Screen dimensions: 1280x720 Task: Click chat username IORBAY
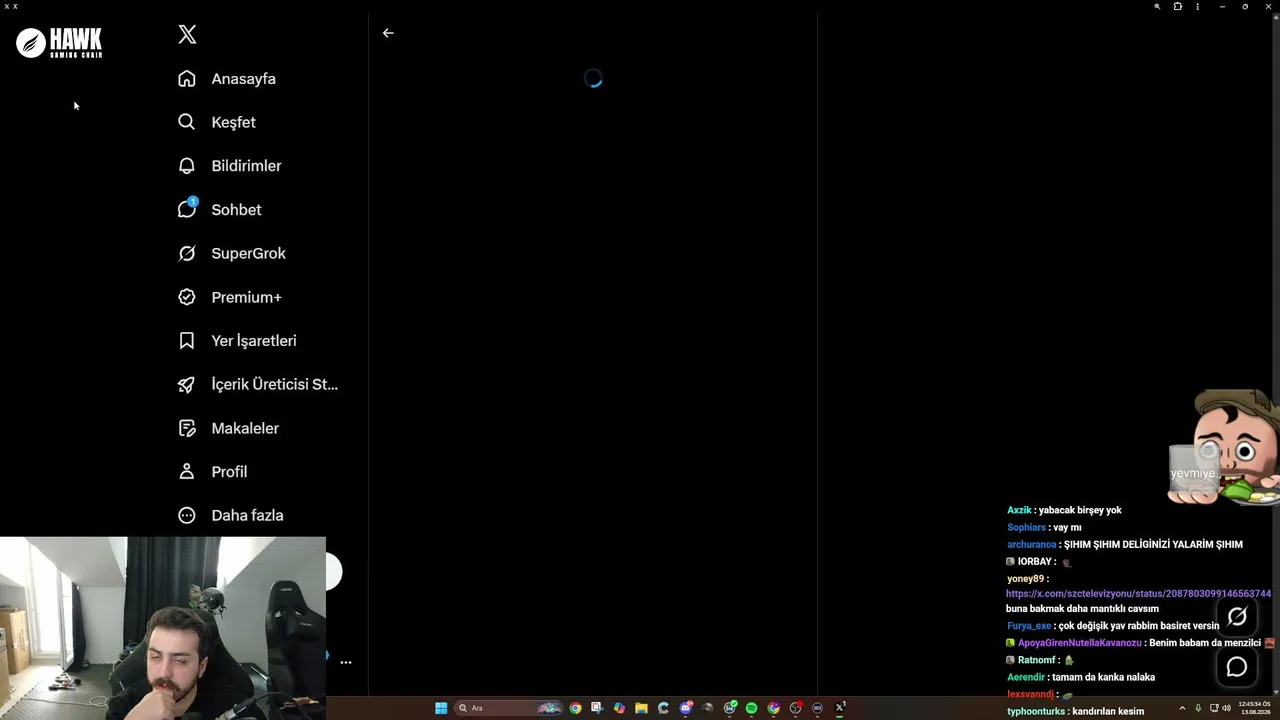[x=1034, y=561]
